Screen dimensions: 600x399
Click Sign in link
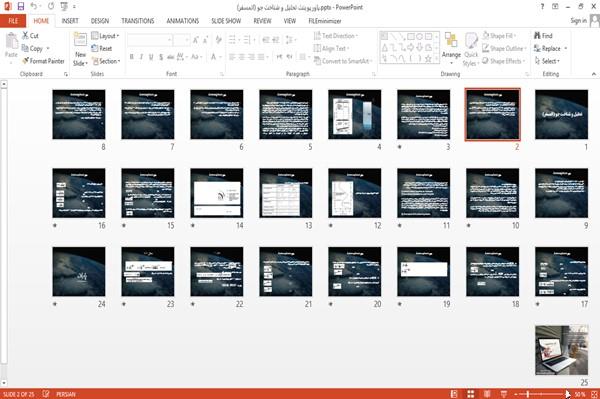tap(578, 21)
